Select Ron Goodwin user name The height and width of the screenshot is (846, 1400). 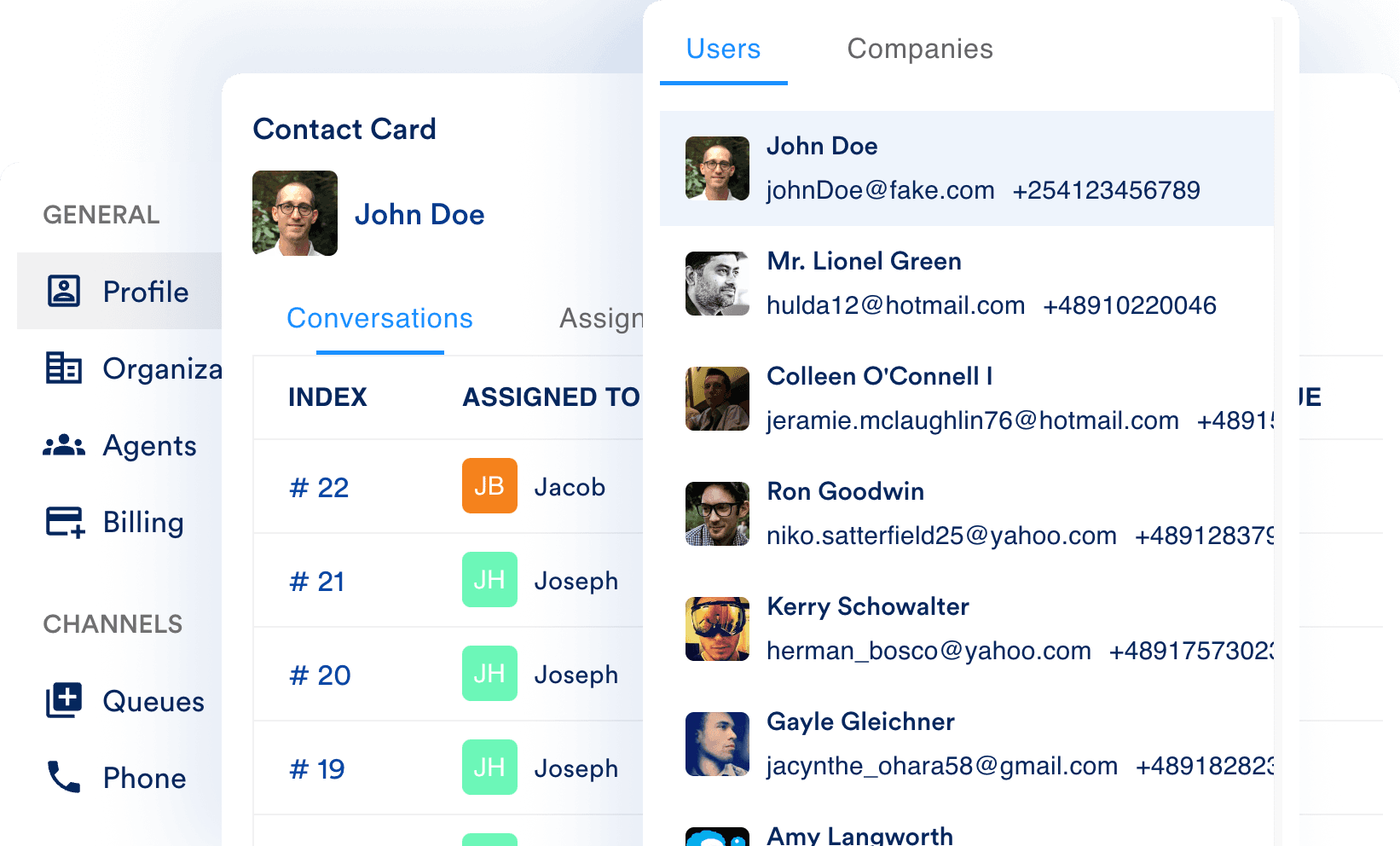[845, 491]
